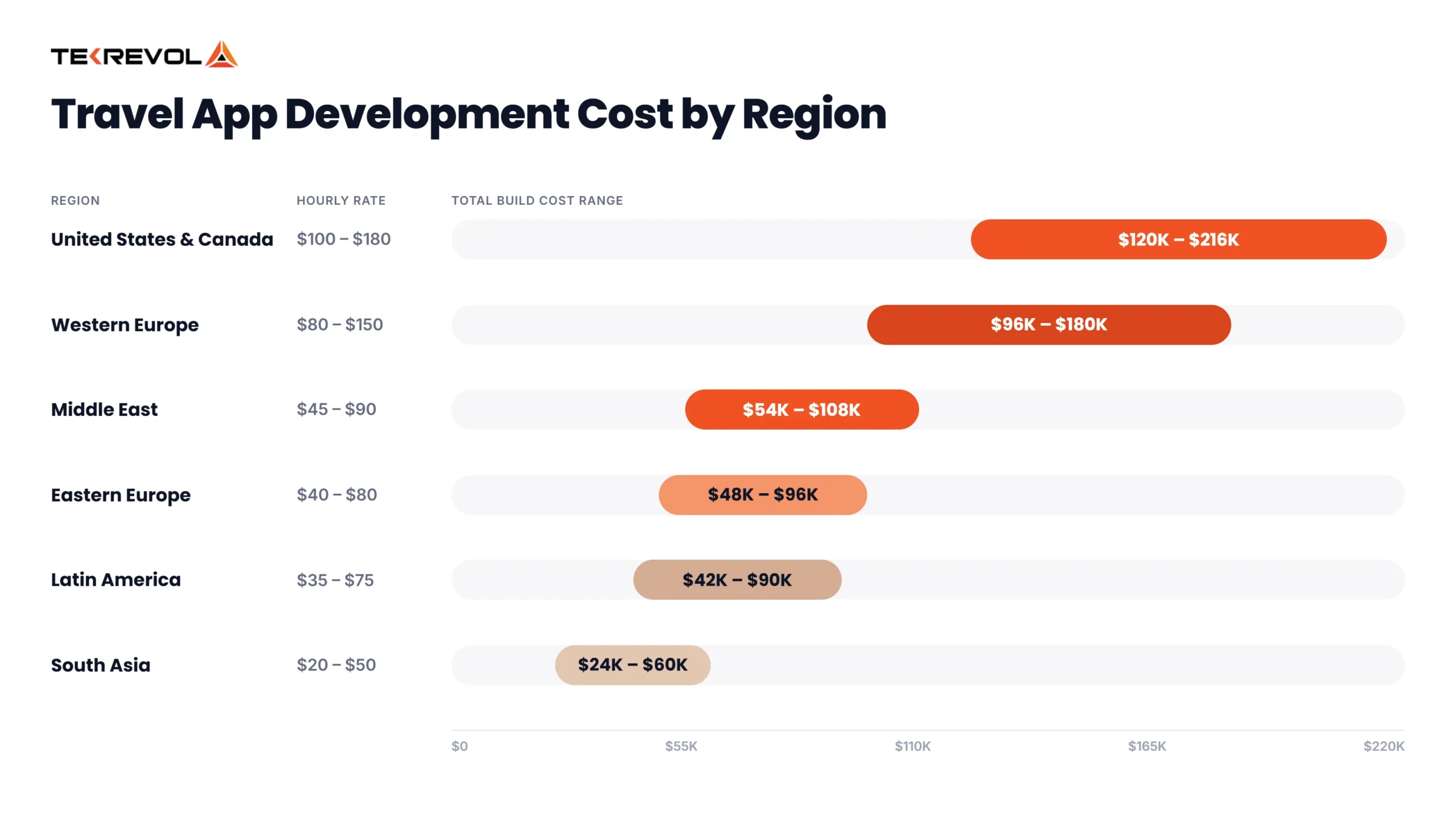Image resolution: width=1456 pixels, height=819 pixels.
Task: Click the $40 – $80 hourly rate
Action: coord(337,494)
